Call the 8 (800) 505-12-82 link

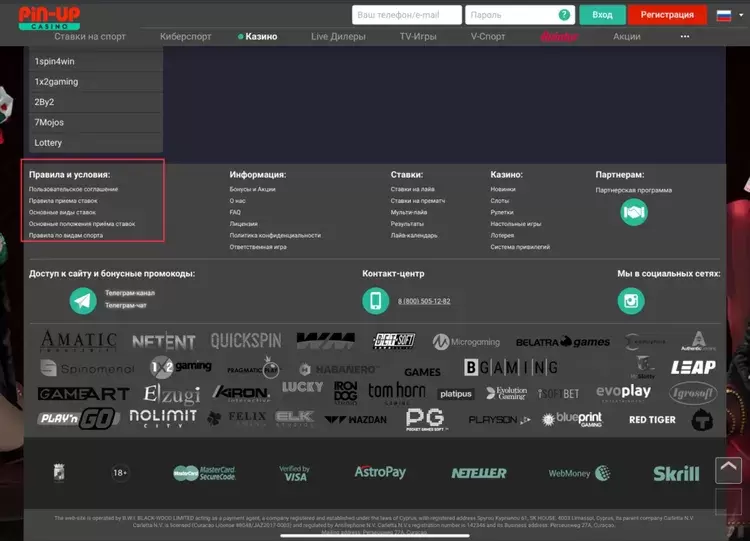424,301
